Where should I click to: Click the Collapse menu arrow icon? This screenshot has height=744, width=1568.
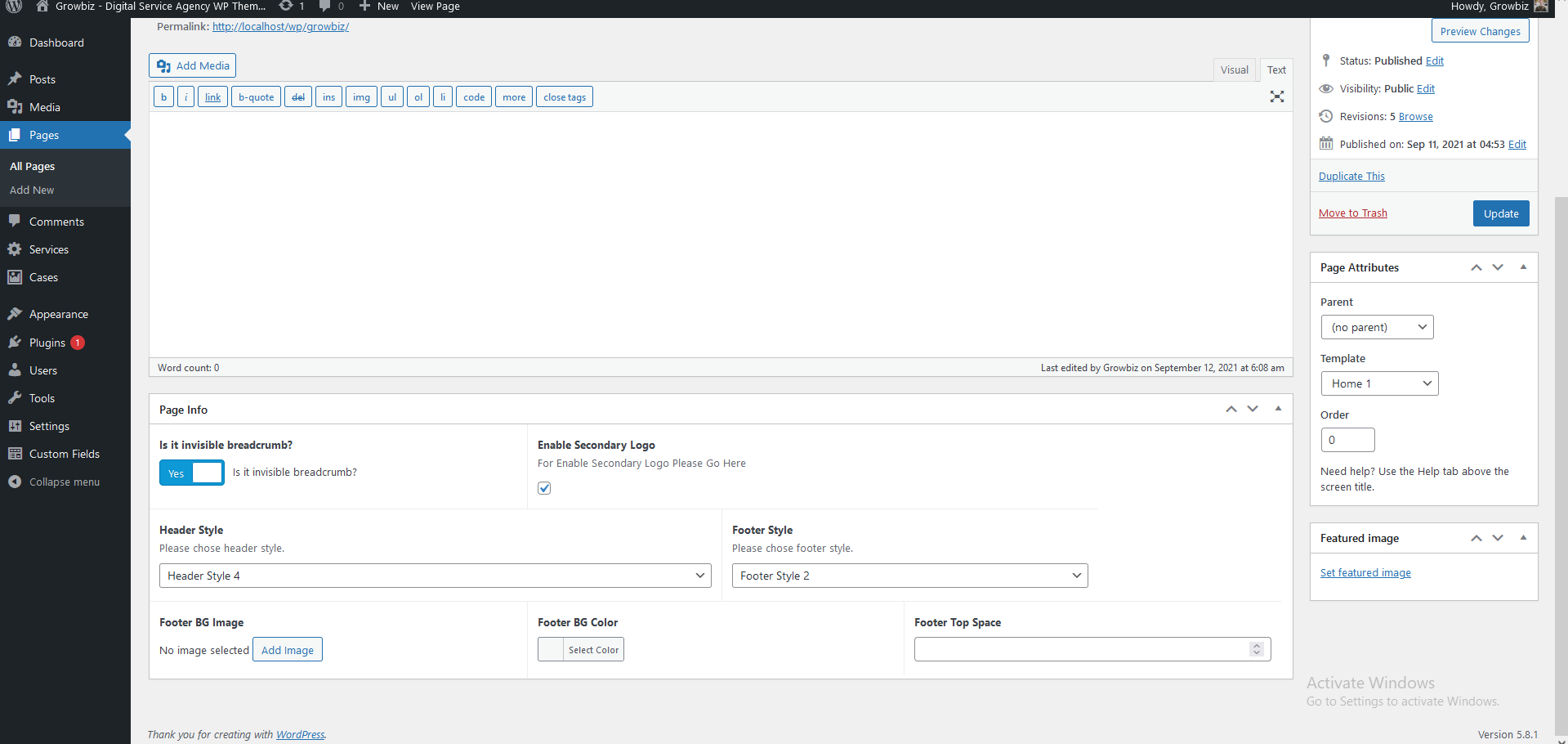(x=15, y=482)
